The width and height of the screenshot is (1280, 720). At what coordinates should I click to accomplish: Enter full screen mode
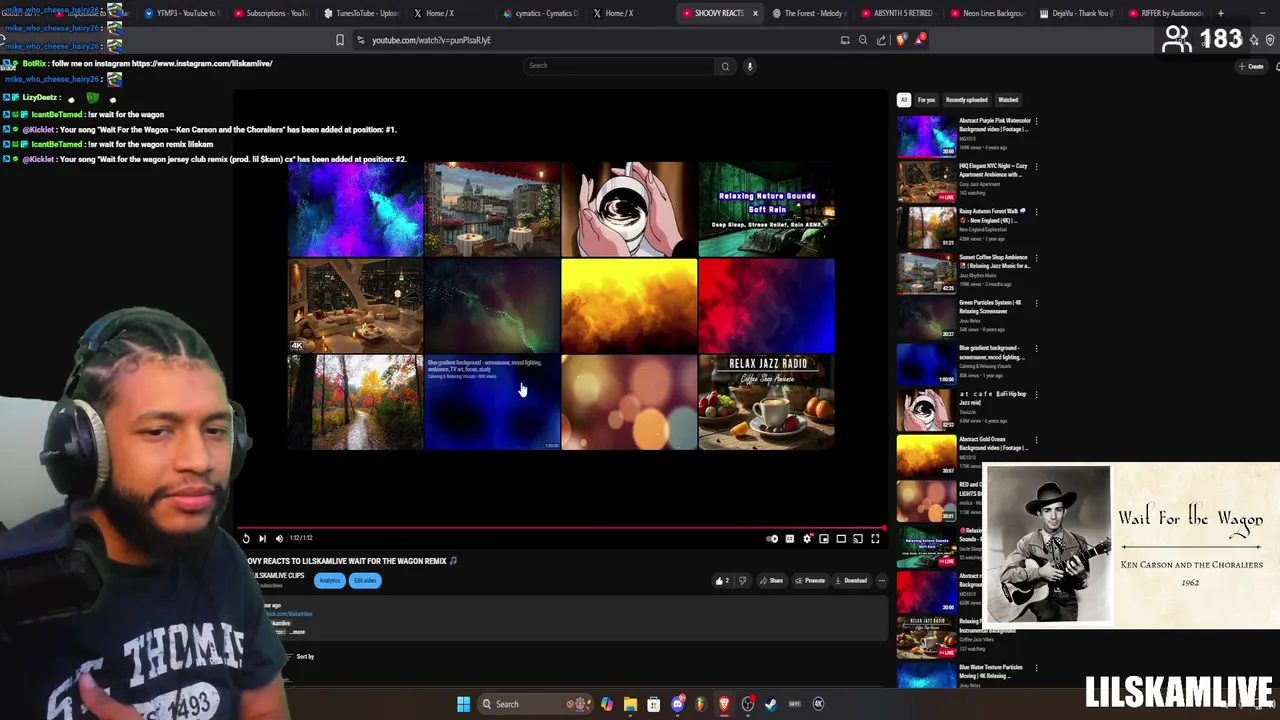click(875, 539)
